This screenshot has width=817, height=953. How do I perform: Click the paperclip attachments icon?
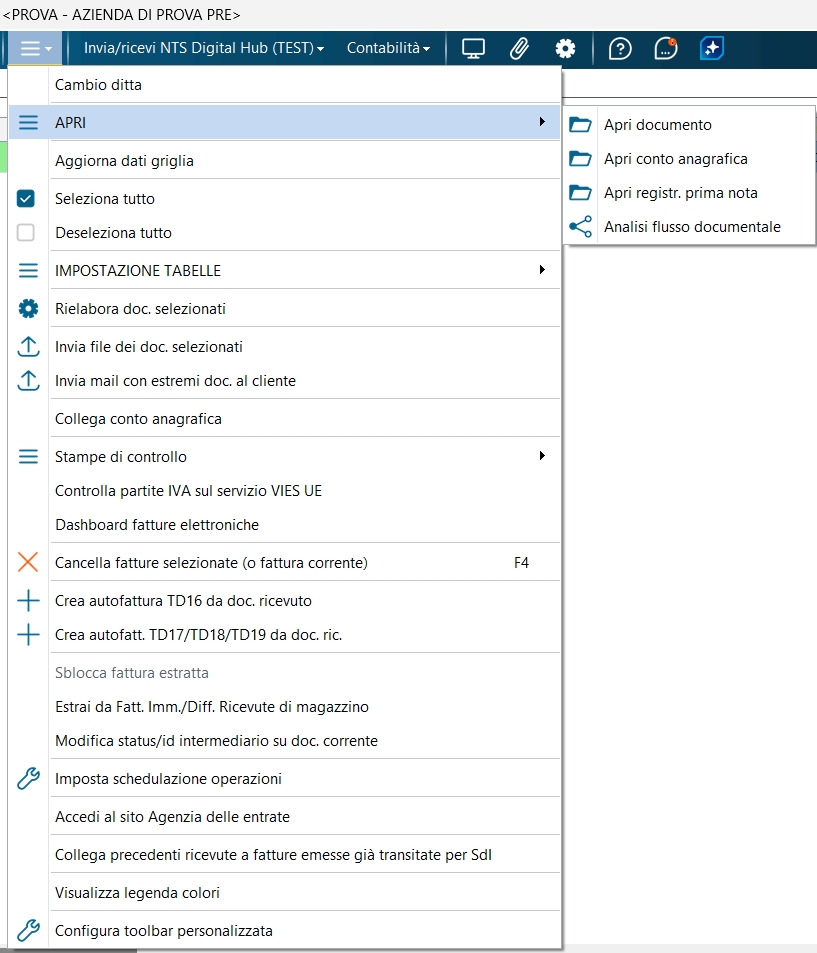point(519,48)
